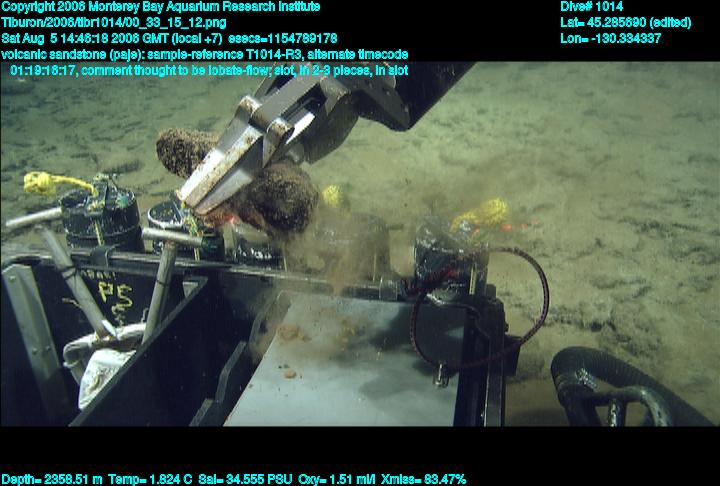Click the 'Dive# 1014' label
This screenshot has width=720, height=486.
[591, 7]
